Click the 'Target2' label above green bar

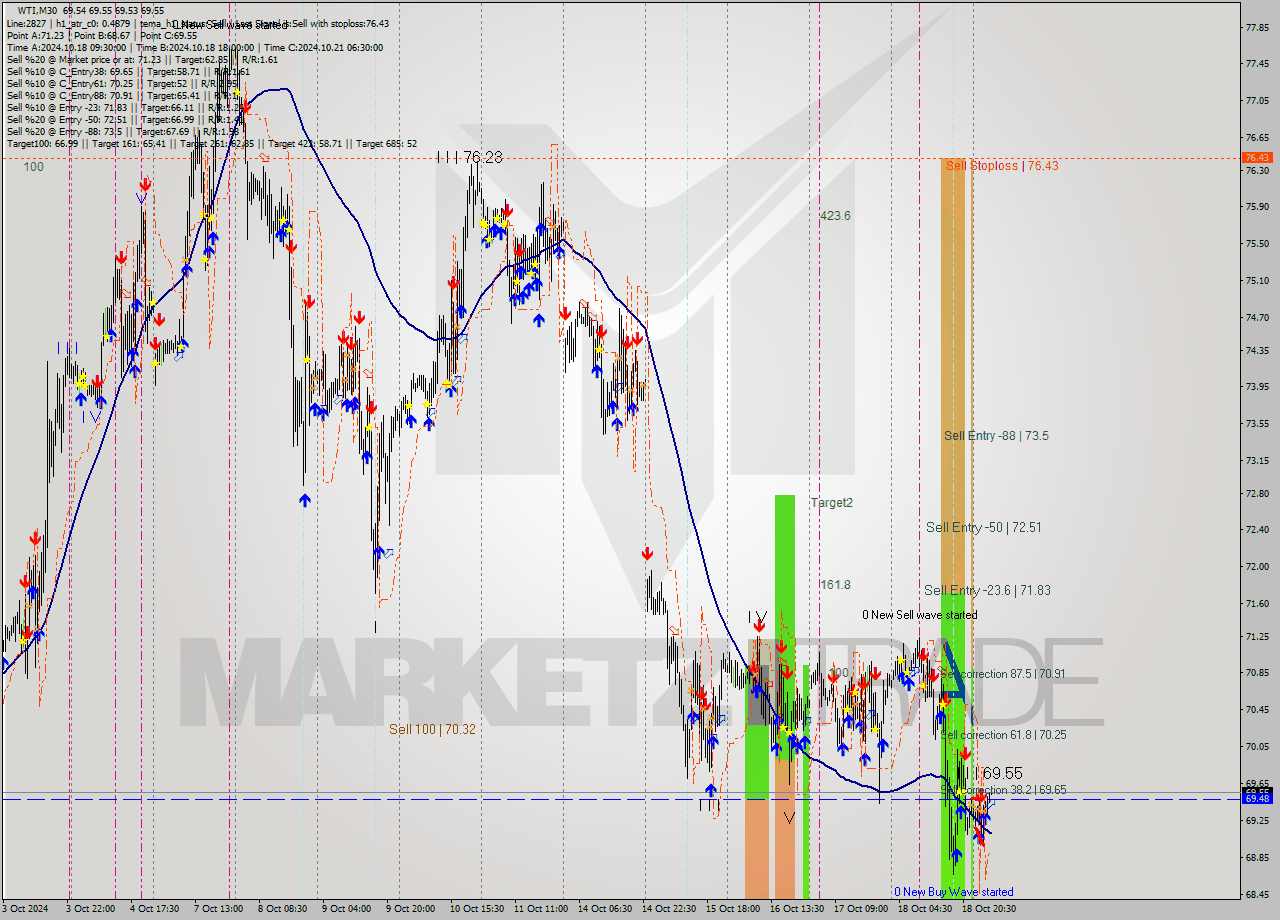click(x=831, y=503)
